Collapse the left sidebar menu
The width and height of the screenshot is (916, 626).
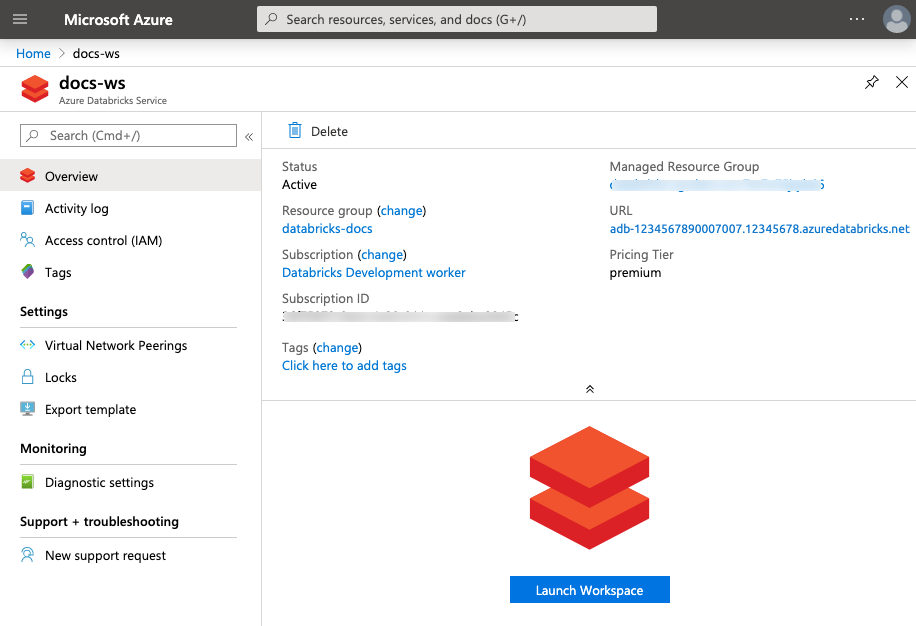[249, 136]
